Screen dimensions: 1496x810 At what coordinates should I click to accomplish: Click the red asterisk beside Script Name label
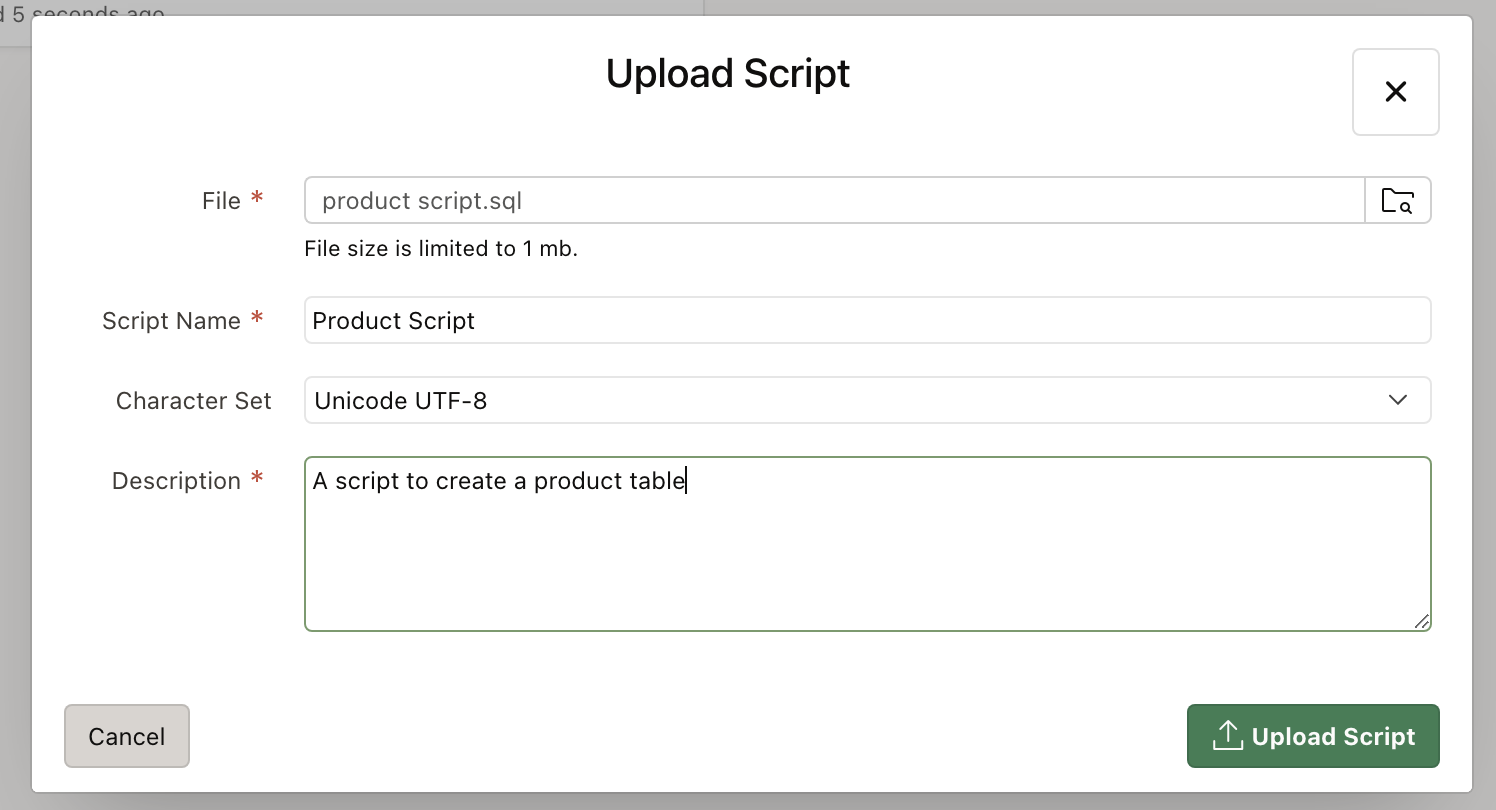257,319
